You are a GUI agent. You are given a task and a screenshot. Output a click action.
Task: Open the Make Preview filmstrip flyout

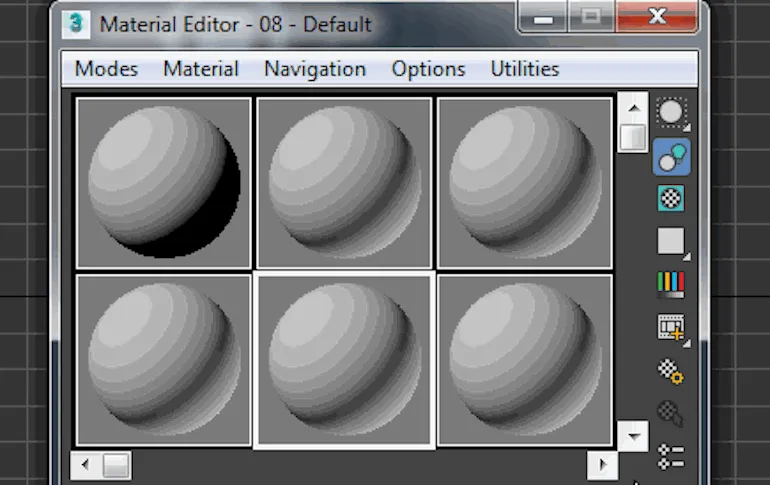671,327
